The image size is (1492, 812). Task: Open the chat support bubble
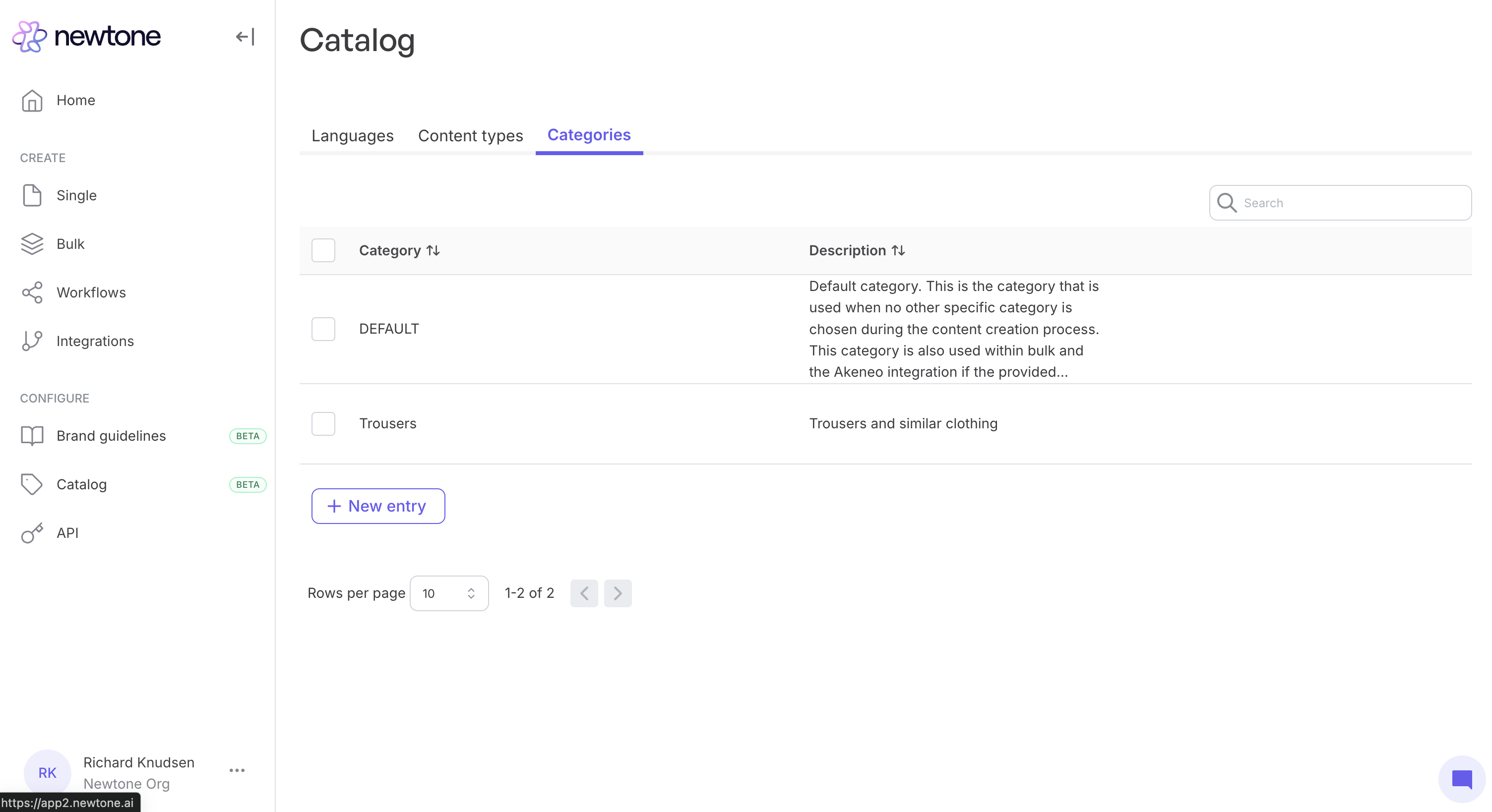tap(1461, 779)
